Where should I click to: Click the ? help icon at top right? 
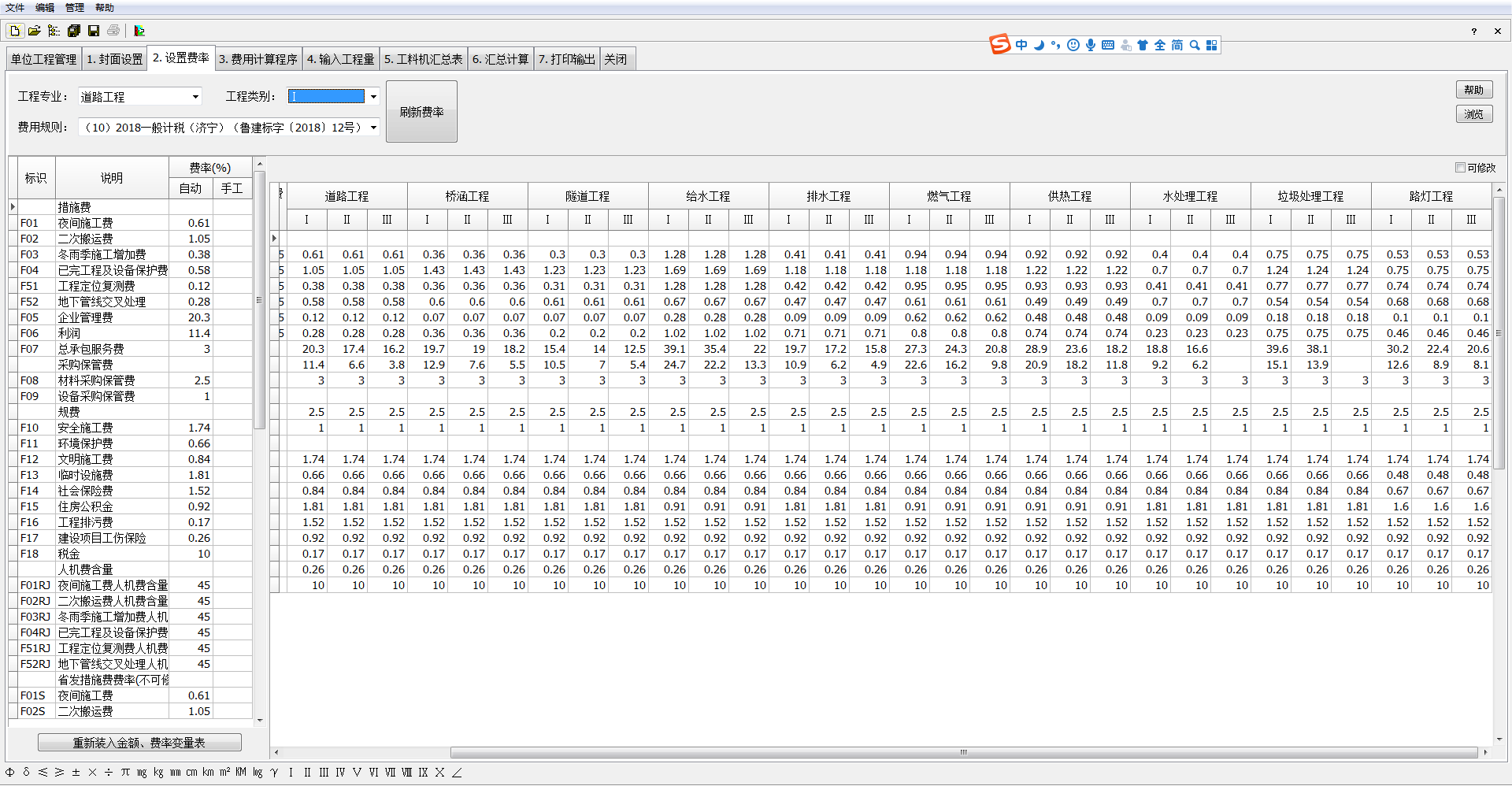click(x=1473, y=32)
